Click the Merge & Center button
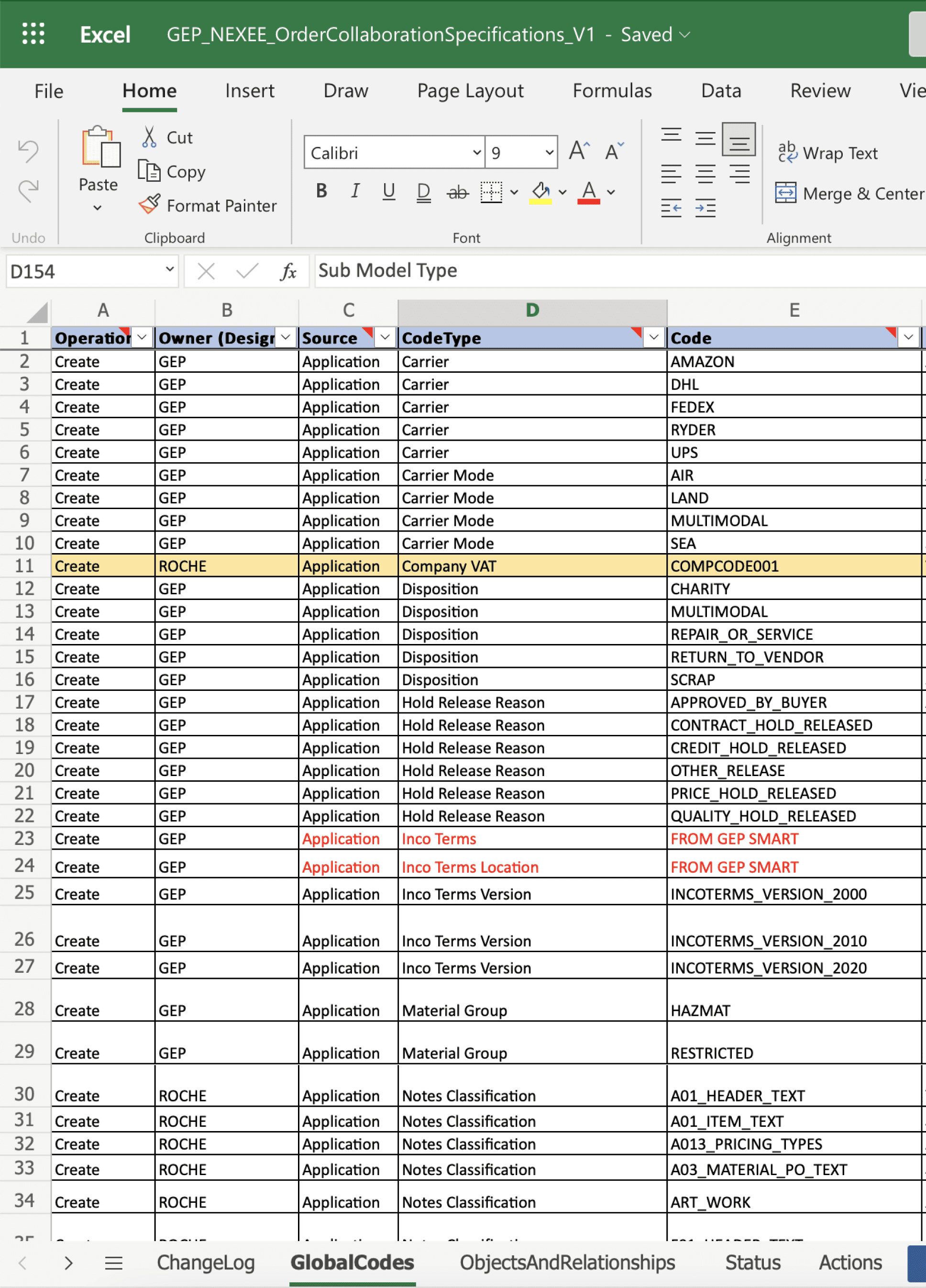926x1288 pixels. (x=850, y=194)
